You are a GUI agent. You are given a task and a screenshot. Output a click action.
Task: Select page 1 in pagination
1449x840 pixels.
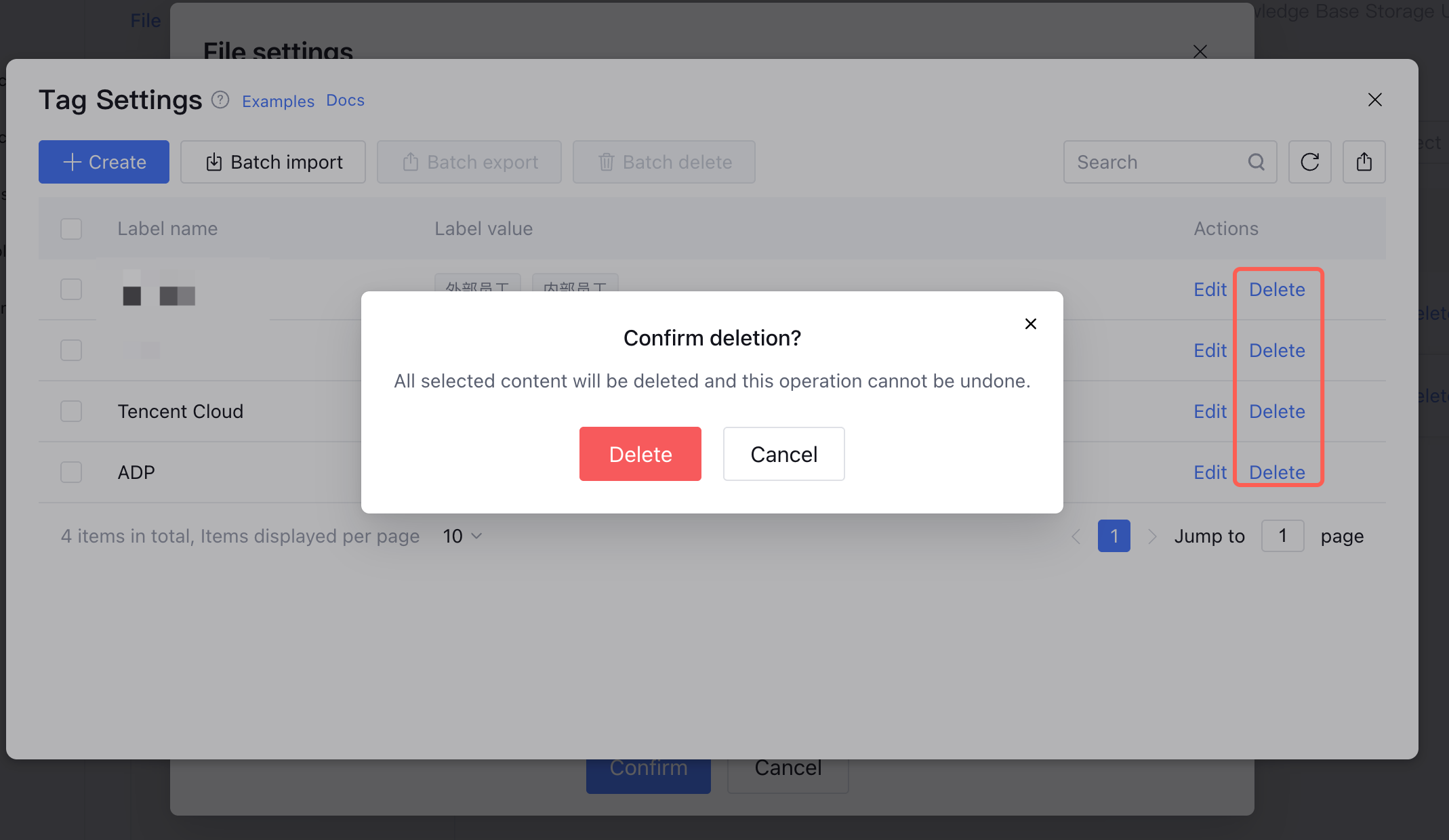tap(1114, 537)
